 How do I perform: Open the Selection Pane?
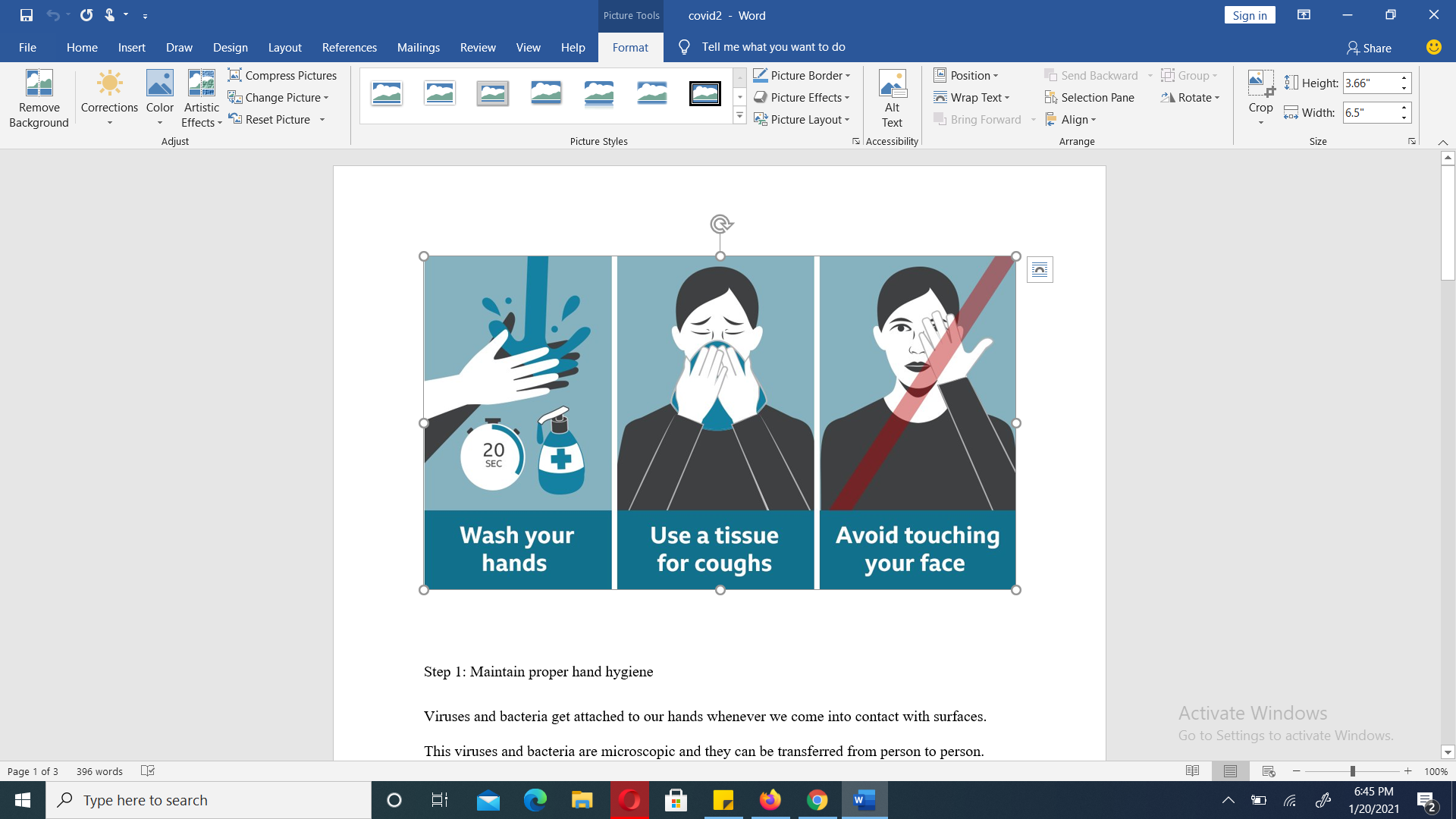(1090, 97)
